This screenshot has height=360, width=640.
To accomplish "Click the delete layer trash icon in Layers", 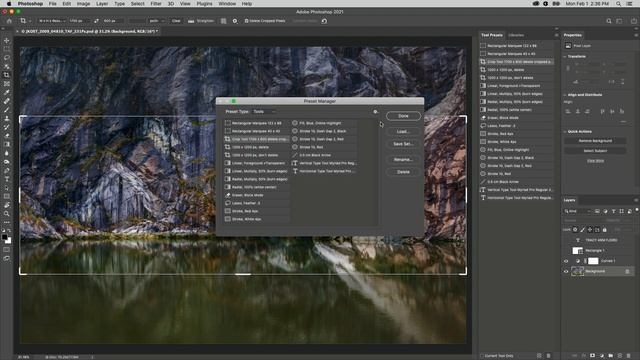I will click(629, 356).
